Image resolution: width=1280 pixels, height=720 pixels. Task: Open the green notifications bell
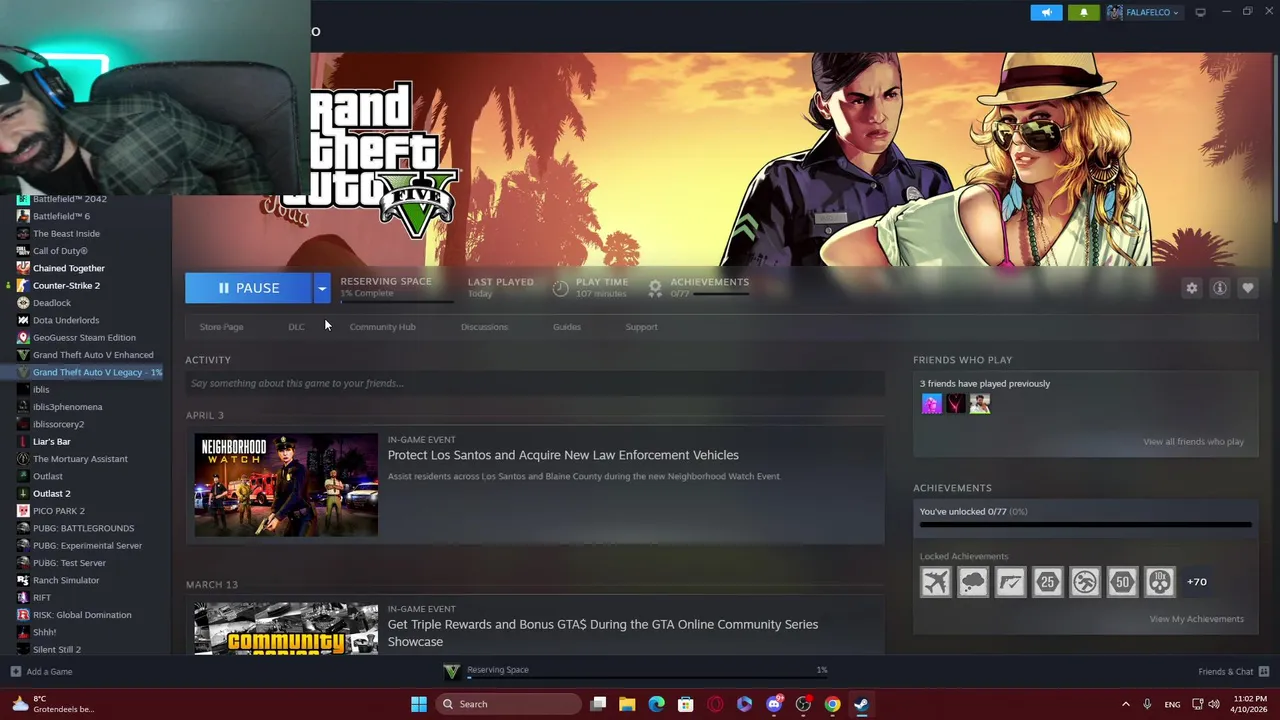coord(1084,13)
